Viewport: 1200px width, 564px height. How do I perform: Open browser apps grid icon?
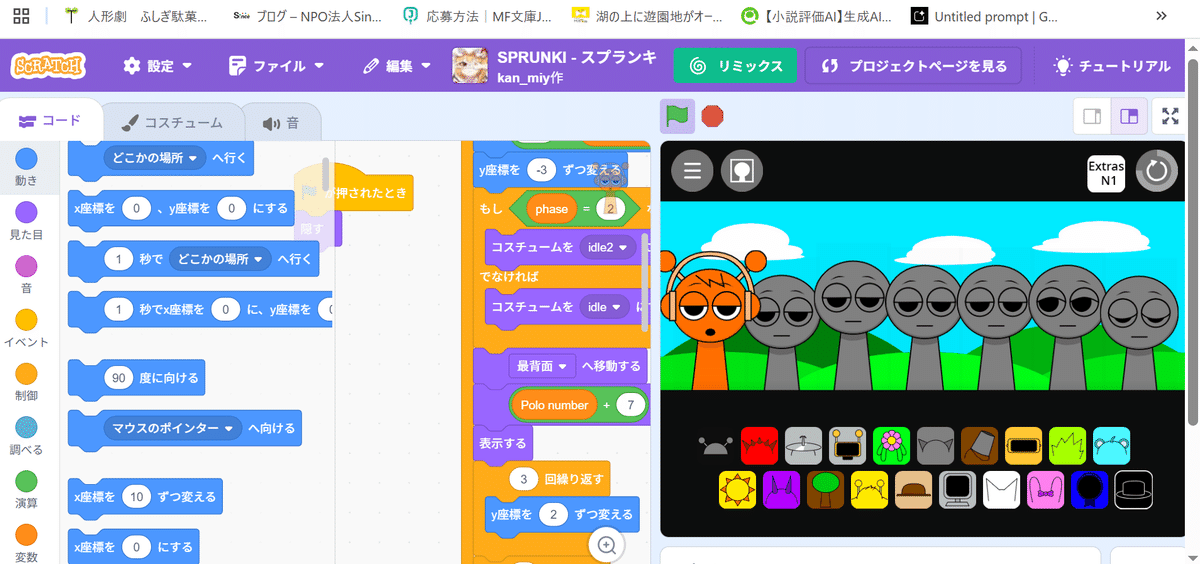[21, 16]
